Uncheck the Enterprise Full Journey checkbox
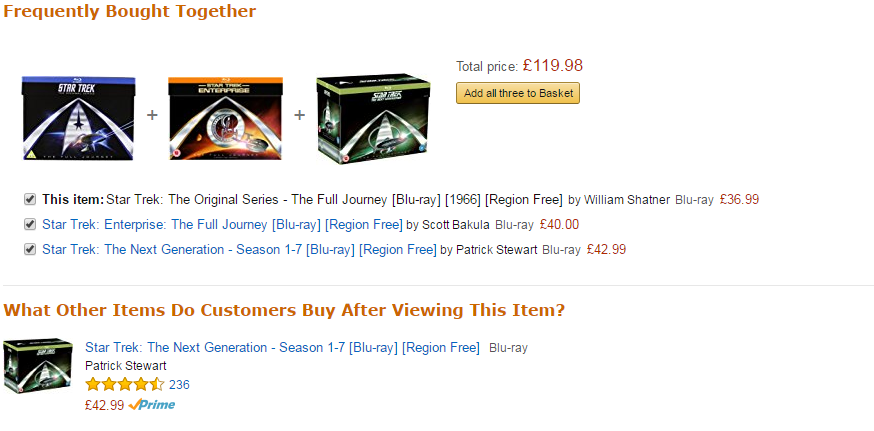Image resolution: width=874 pixels, height=431 pixels. (30, 224)
